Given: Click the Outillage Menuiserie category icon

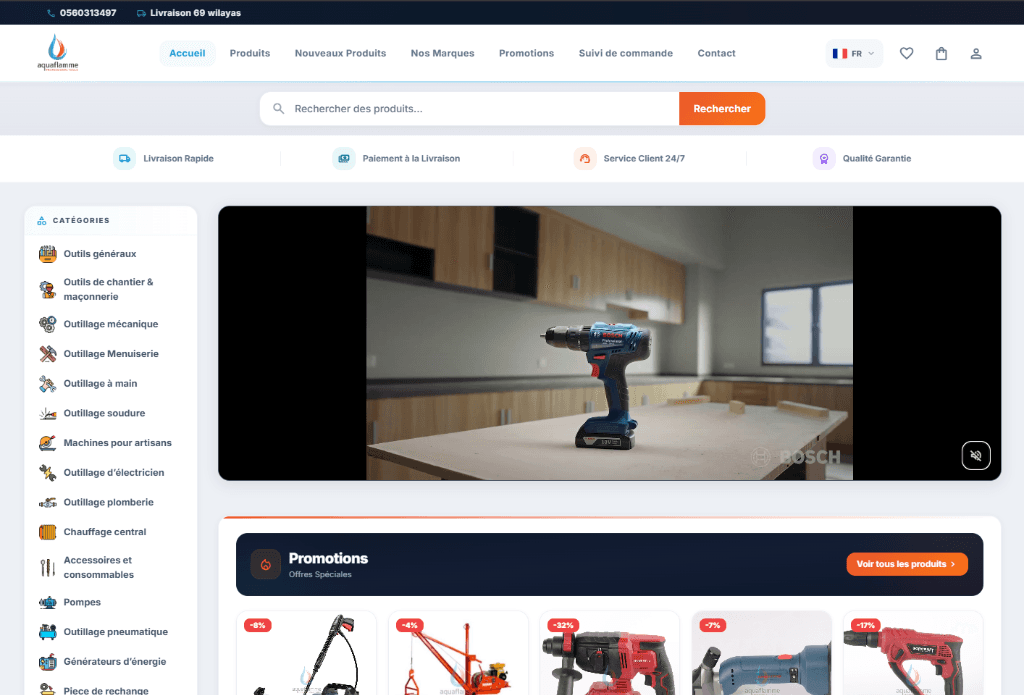Looking at the screenshot, I should point(48,353).
